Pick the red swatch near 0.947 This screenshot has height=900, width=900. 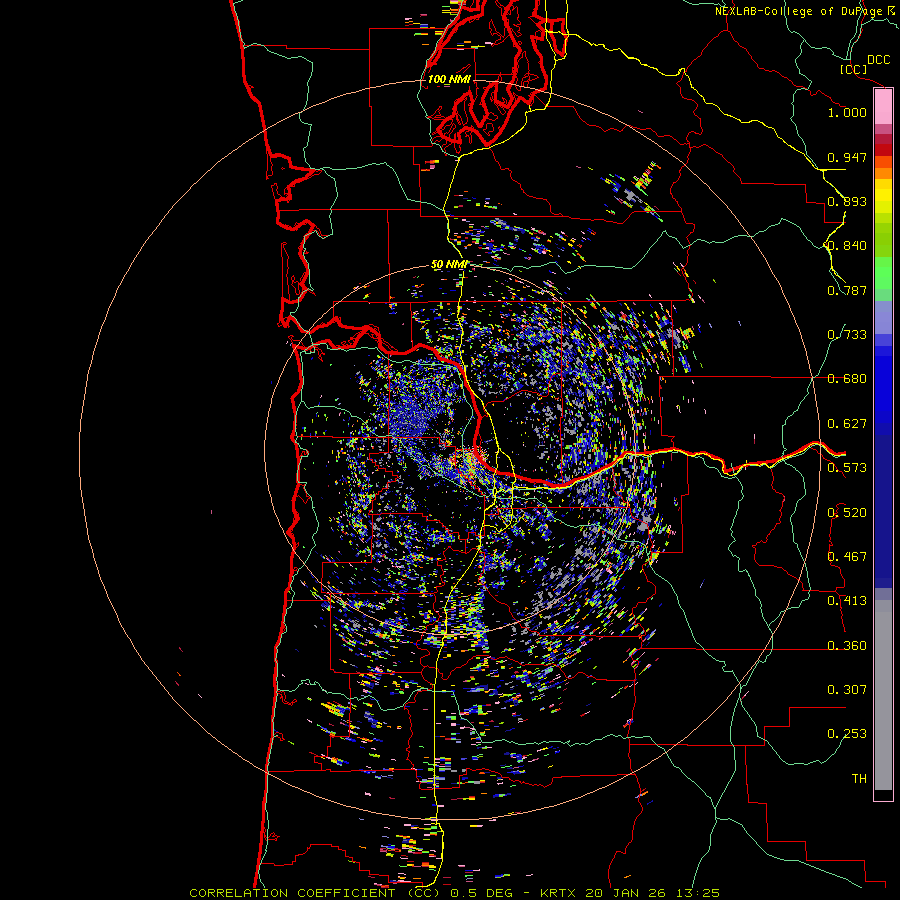tap(883, 150)
